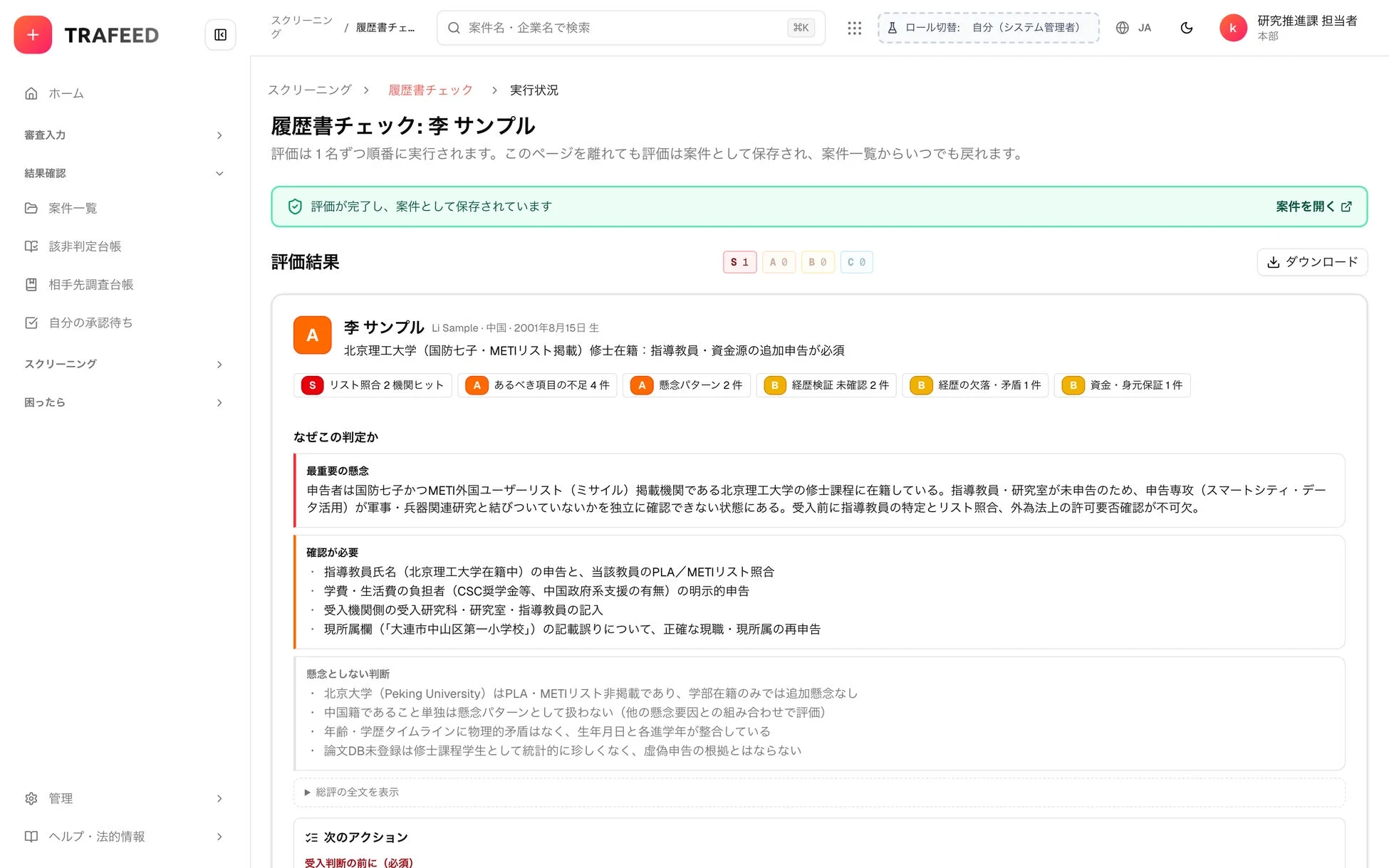Filter by the S 1 grade chip
Screen dimensions: 1389x868
click(739, 262)
